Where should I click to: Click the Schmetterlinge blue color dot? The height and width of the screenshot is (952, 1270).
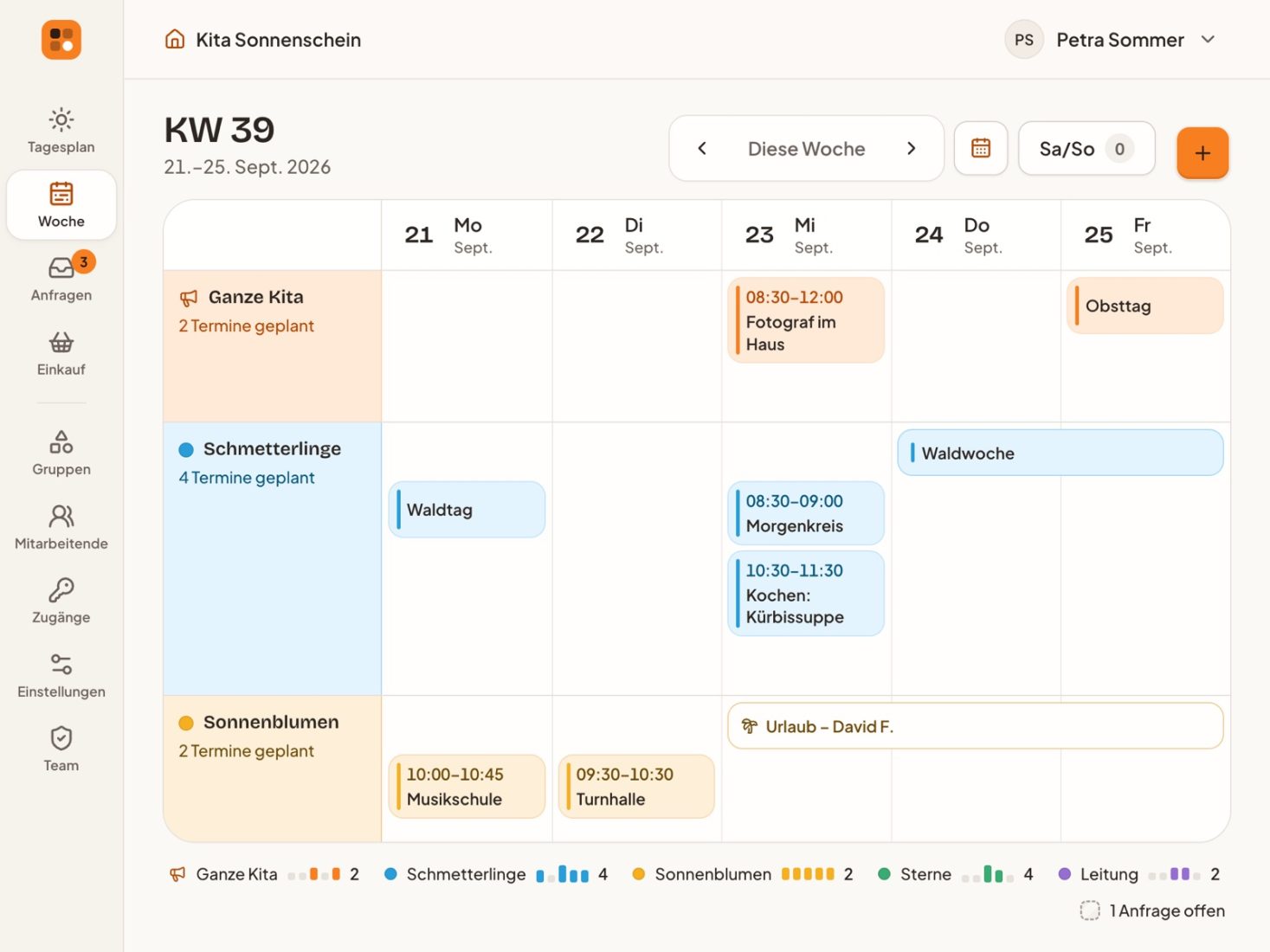(x=186, y=450)
